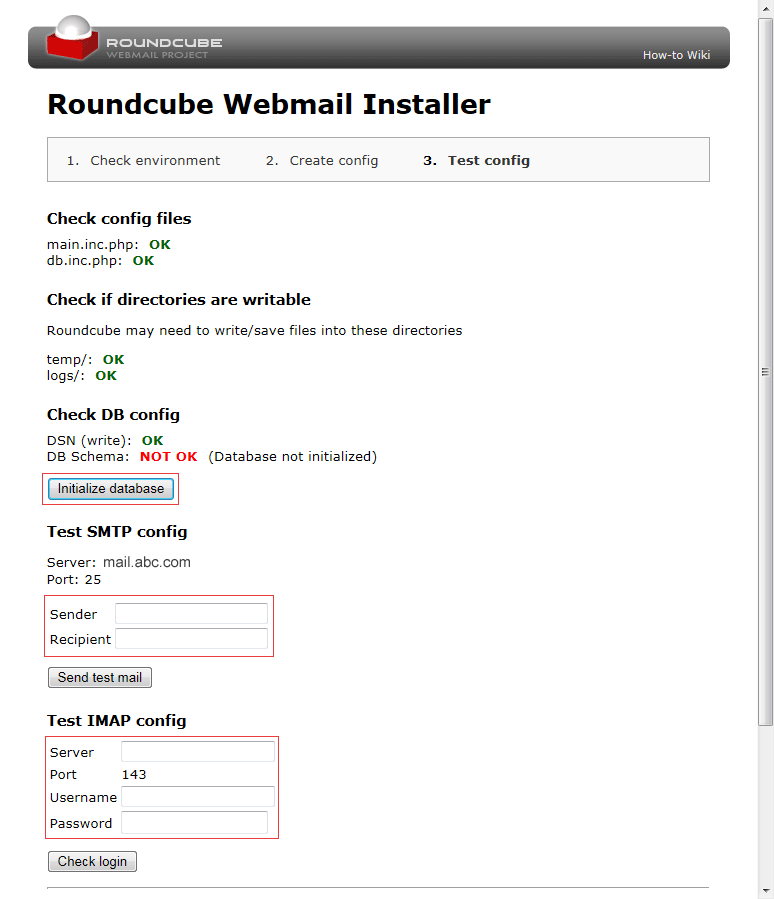Click the scrollbar down arrow

pyautogui.click(x=765, y=891)
